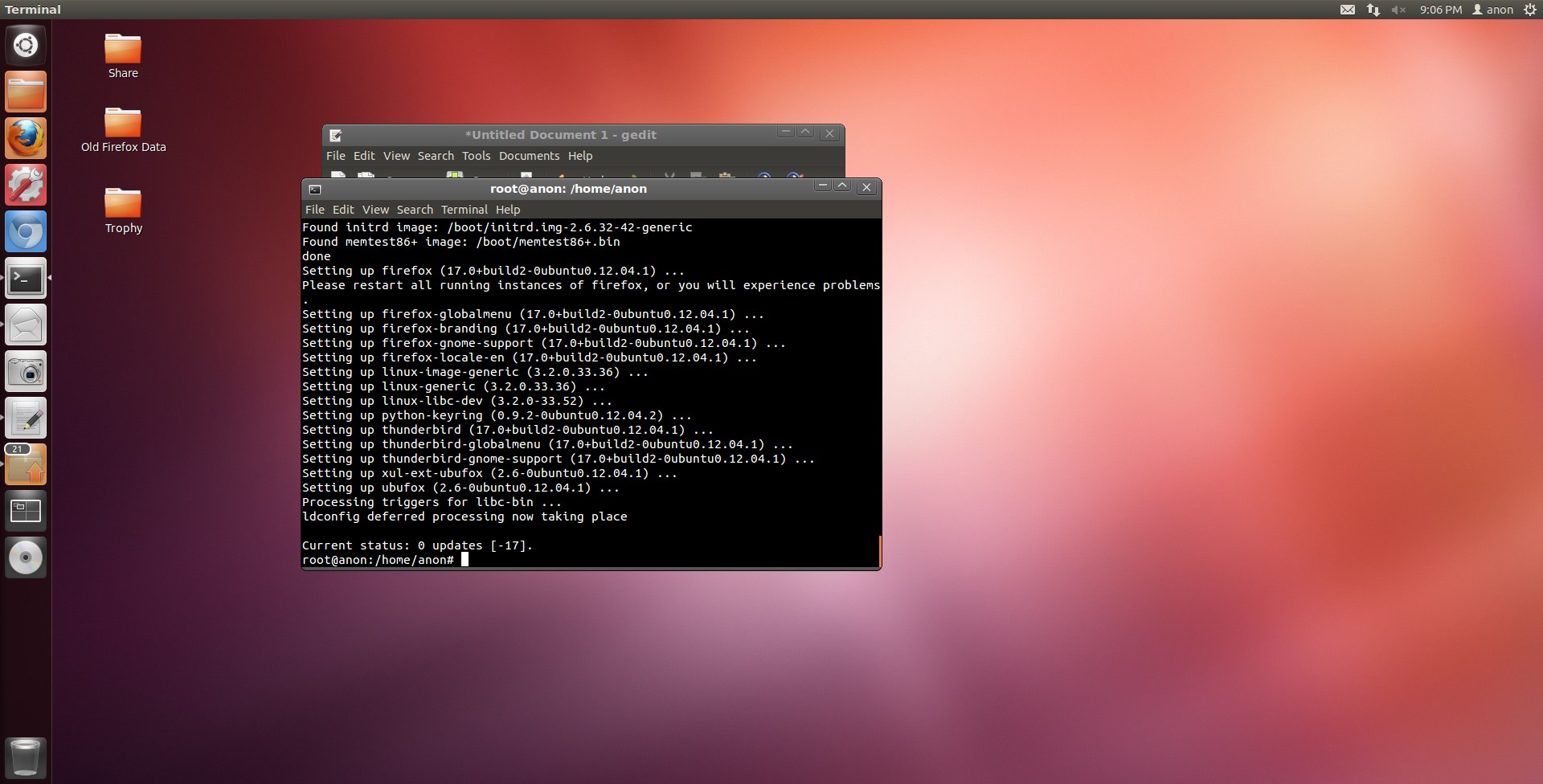
Task: Toggle the sound volume indicator
Action: point(1398,10)
